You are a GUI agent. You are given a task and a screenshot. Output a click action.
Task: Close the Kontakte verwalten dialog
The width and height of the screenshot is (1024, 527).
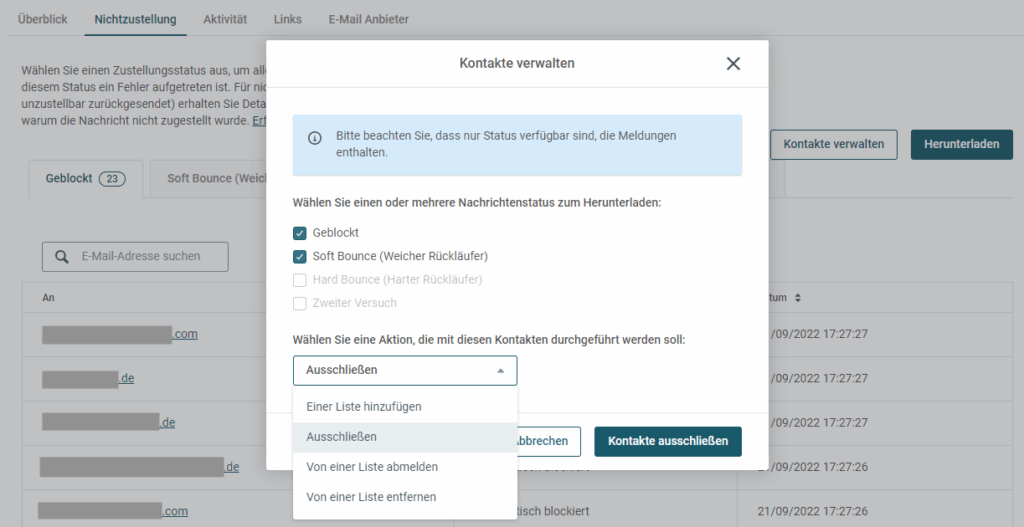733,64
